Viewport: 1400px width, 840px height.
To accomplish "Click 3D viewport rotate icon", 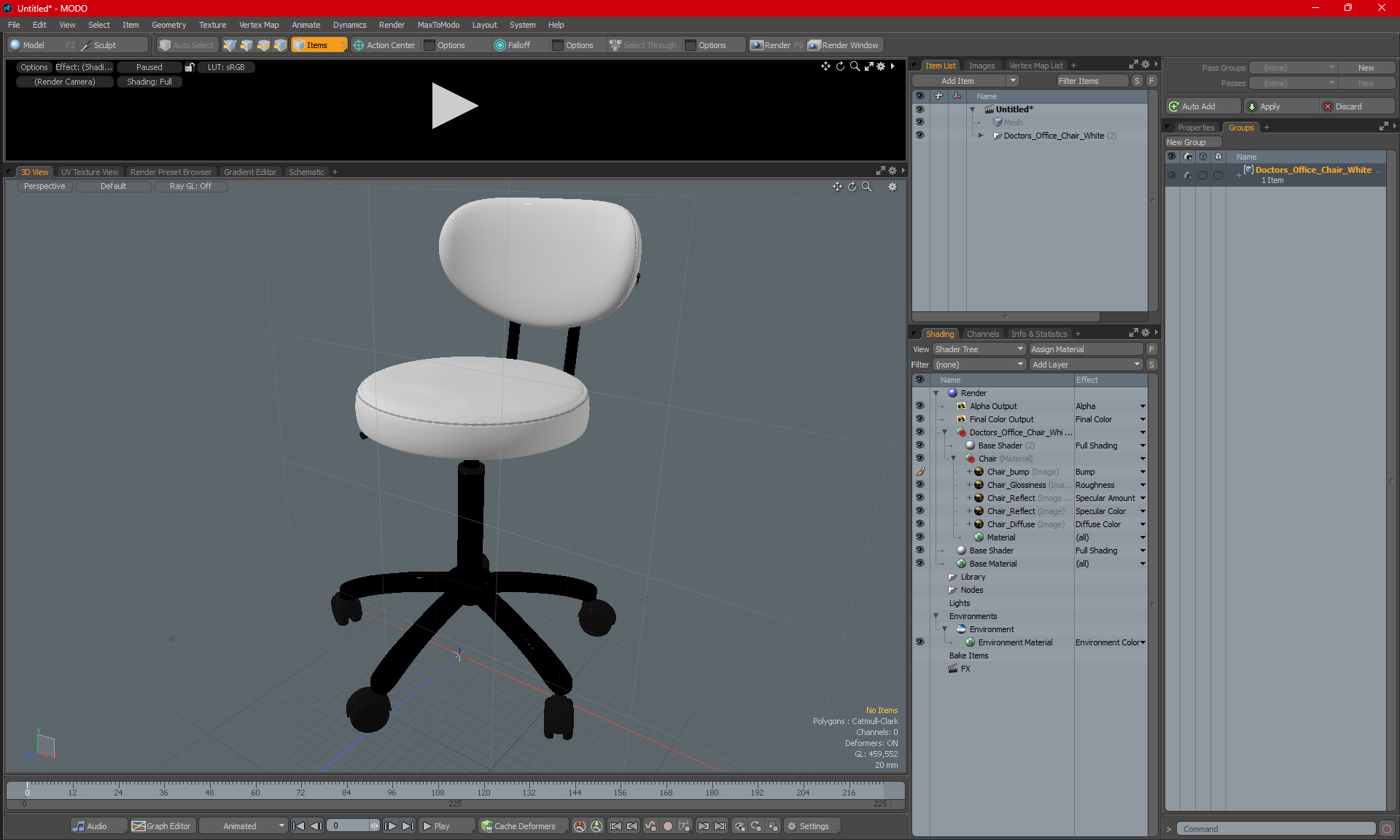I will (x=852, y=187).
